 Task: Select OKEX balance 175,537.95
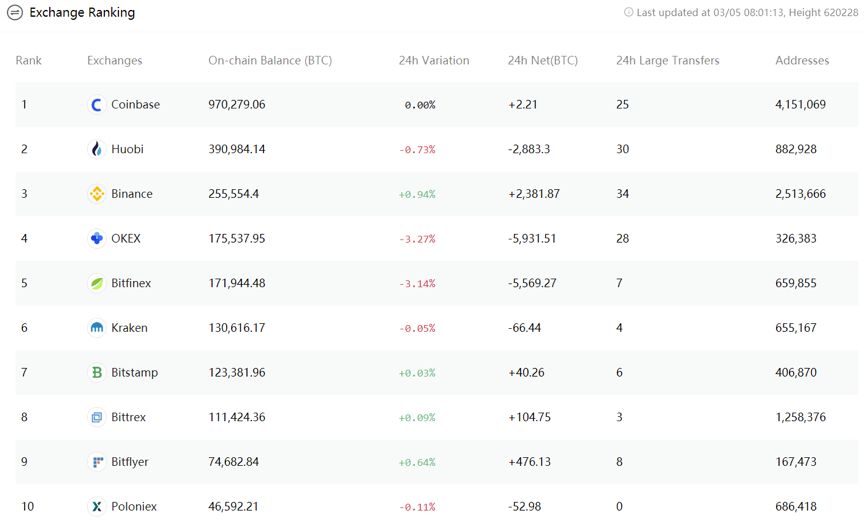pyautogui.click(x=237, y=238)
